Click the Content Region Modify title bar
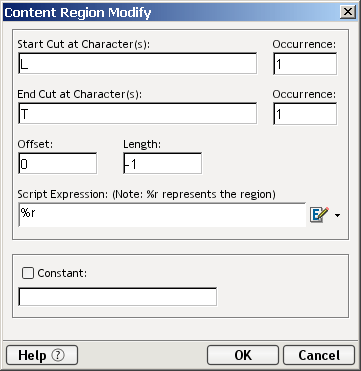Viewport: 361px width, 371px height. pos(180,12)
